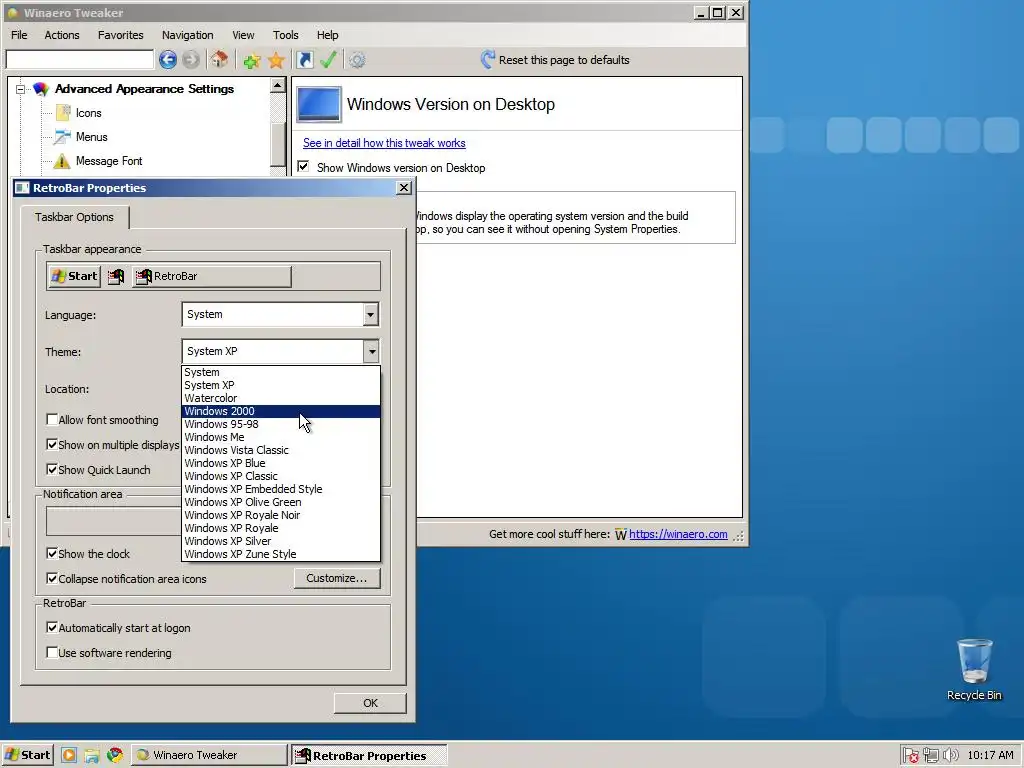Click the gold star Favorites icon

point(276,61)
